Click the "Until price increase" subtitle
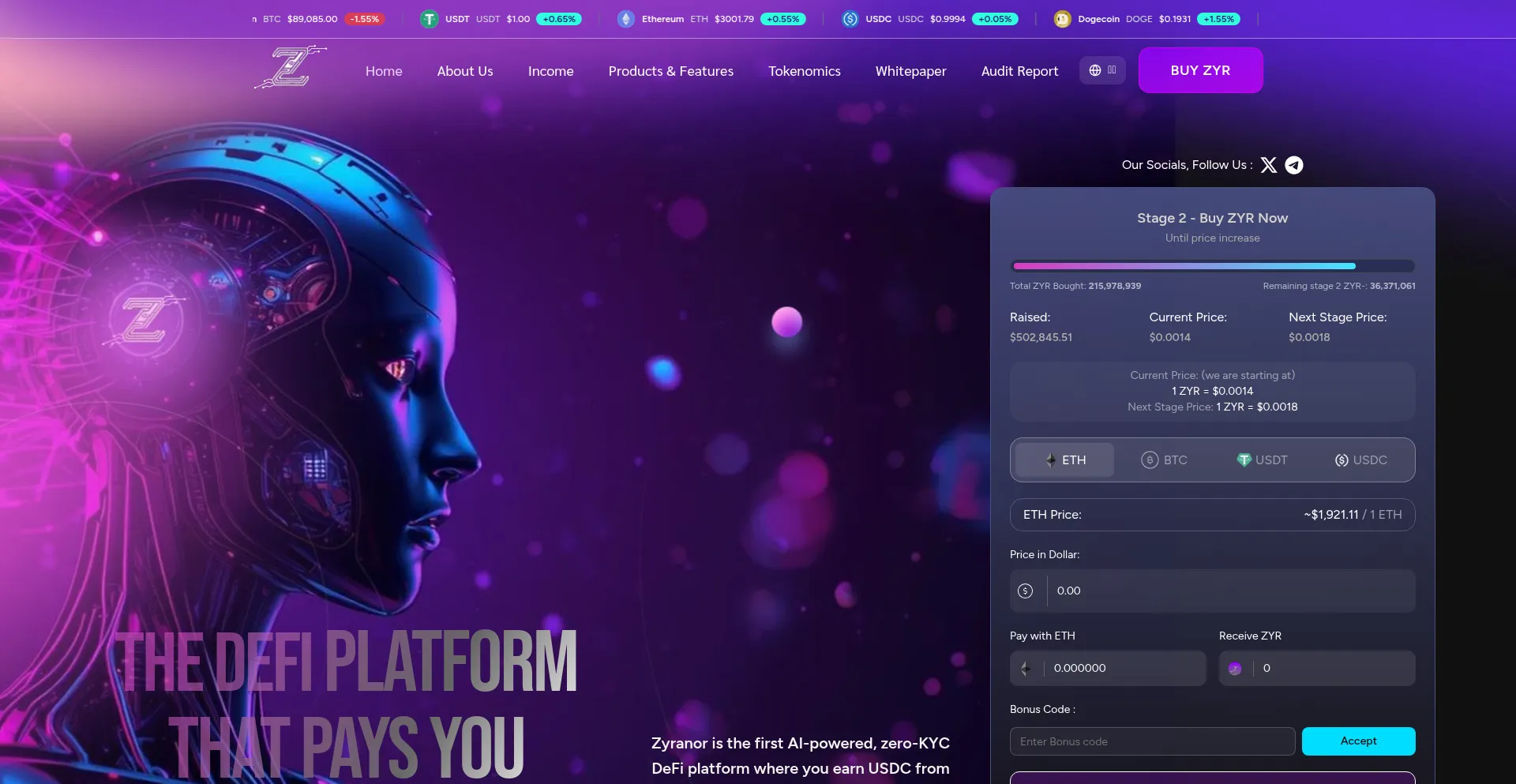 1213,238
